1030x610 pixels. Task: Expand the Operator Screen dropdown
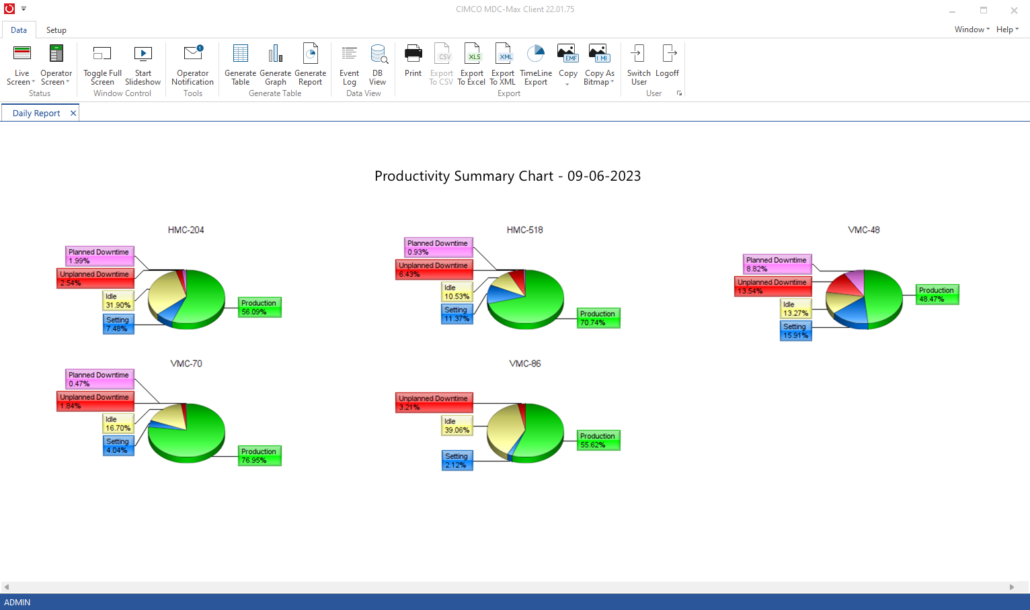click(56, 82)
